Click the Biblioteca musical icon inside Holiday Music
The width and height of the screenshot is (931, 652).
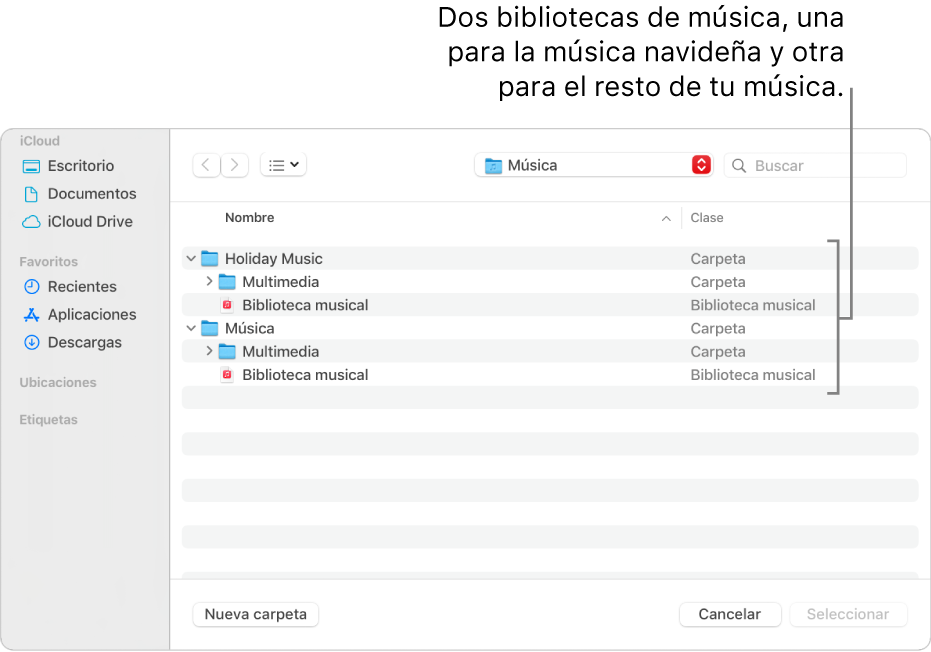tap(227, 305)
